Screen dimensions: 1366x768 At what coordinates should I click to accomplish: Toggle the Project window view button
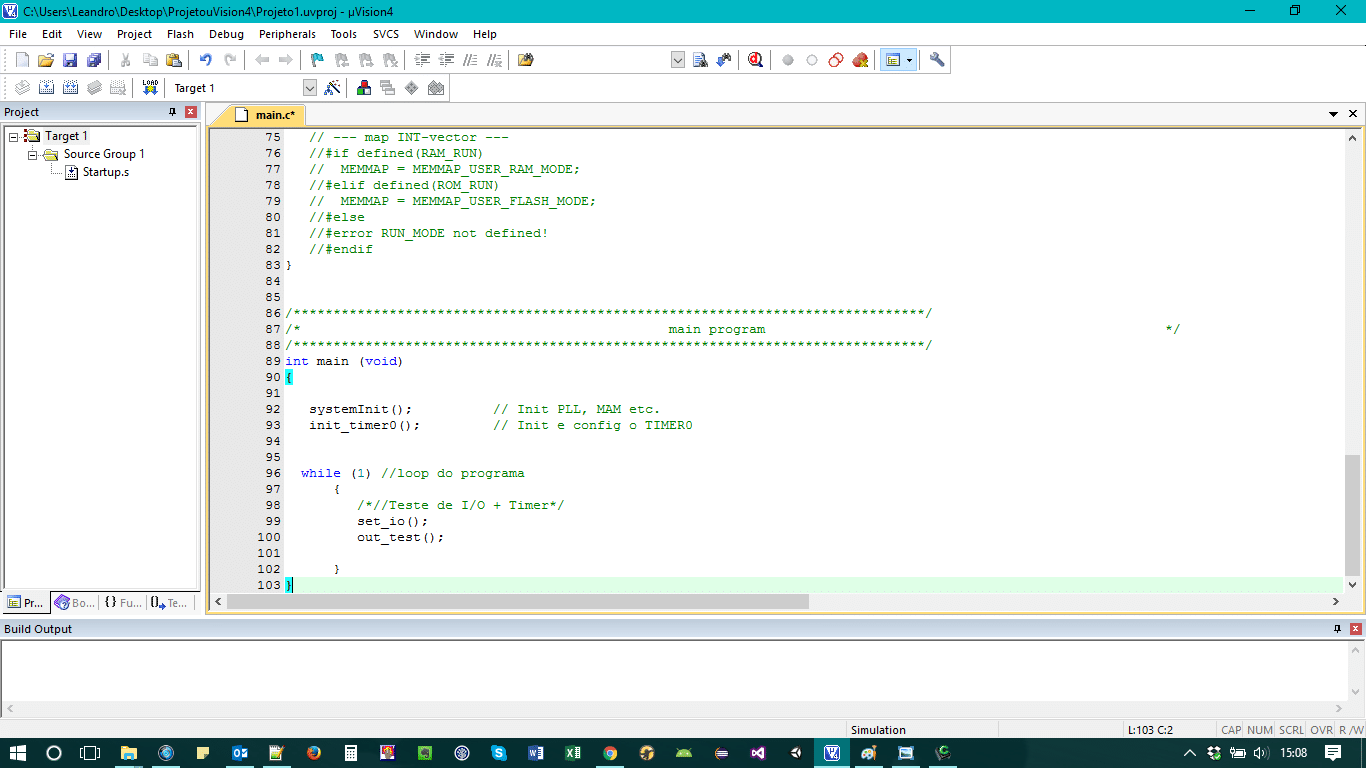point(893,60)
